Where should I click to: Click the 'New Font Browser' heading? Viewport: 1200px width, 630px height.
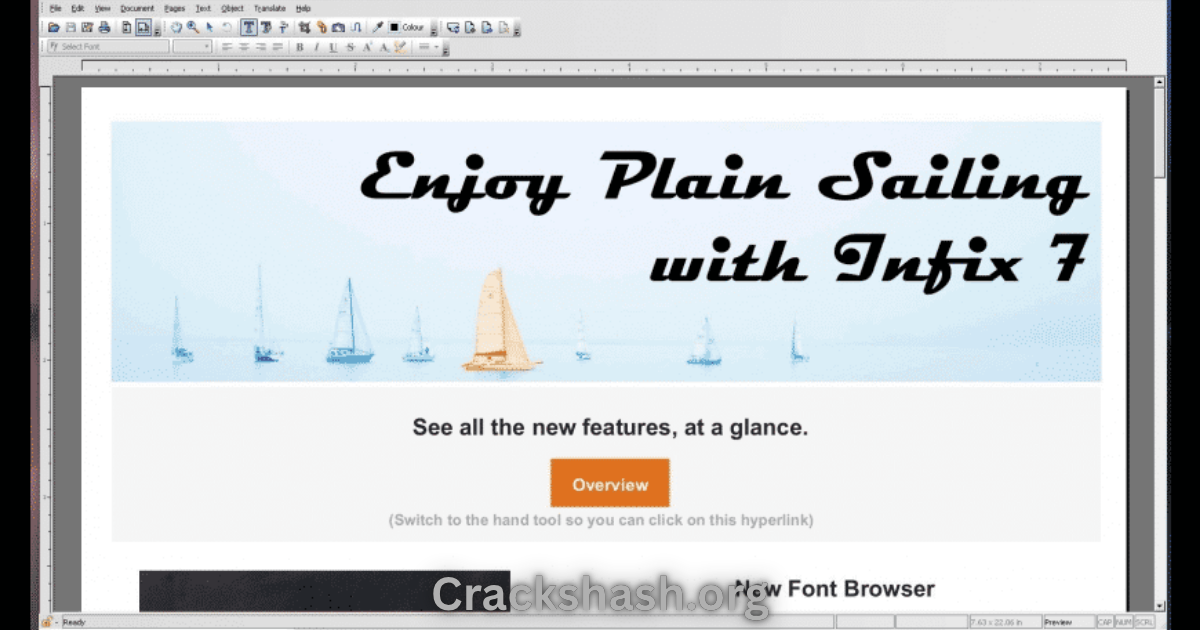pyautogui.click(x=834, y=588)
